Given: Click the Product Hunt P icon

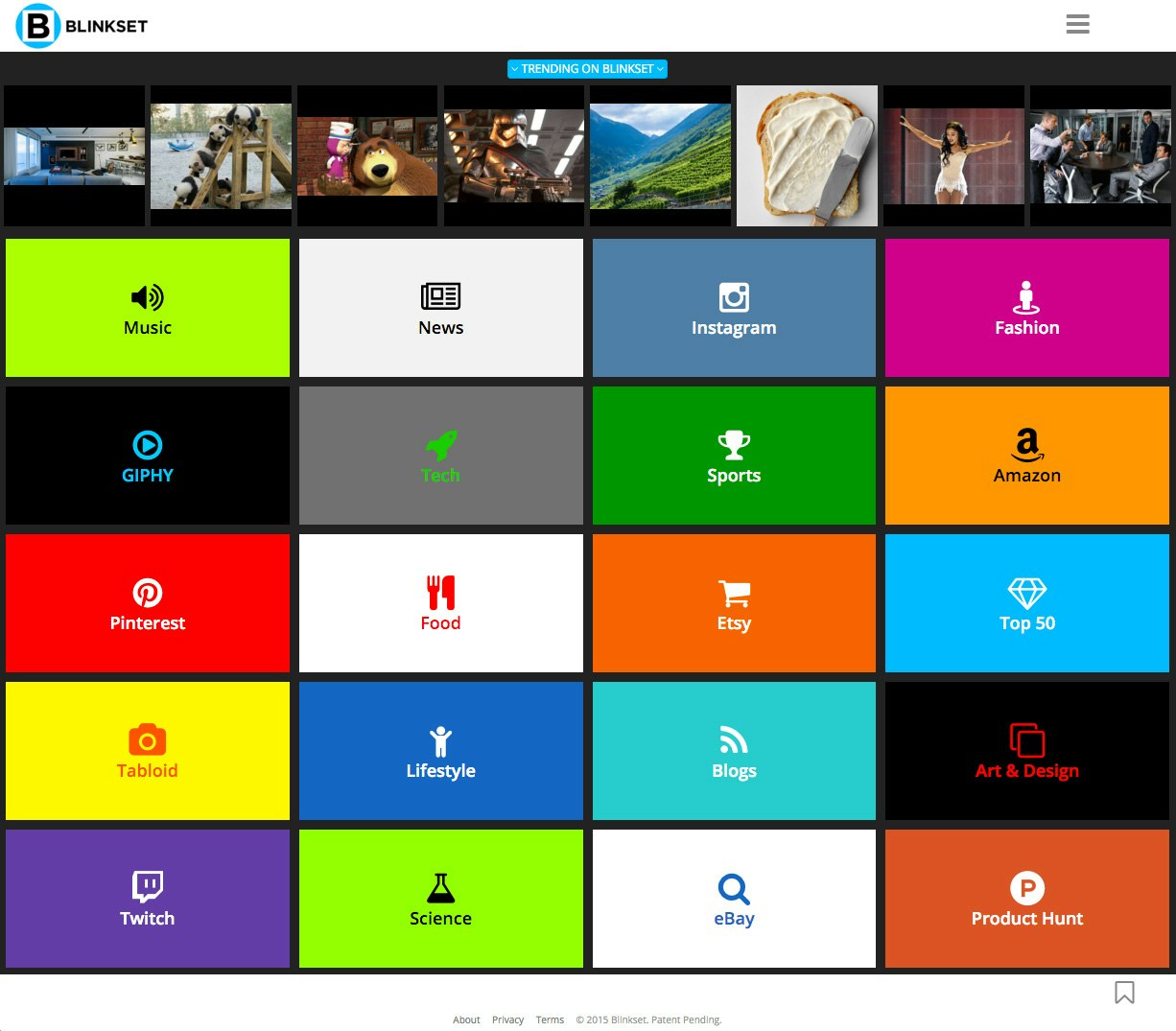Looking at the screenshot, I should coord(1026,888).
